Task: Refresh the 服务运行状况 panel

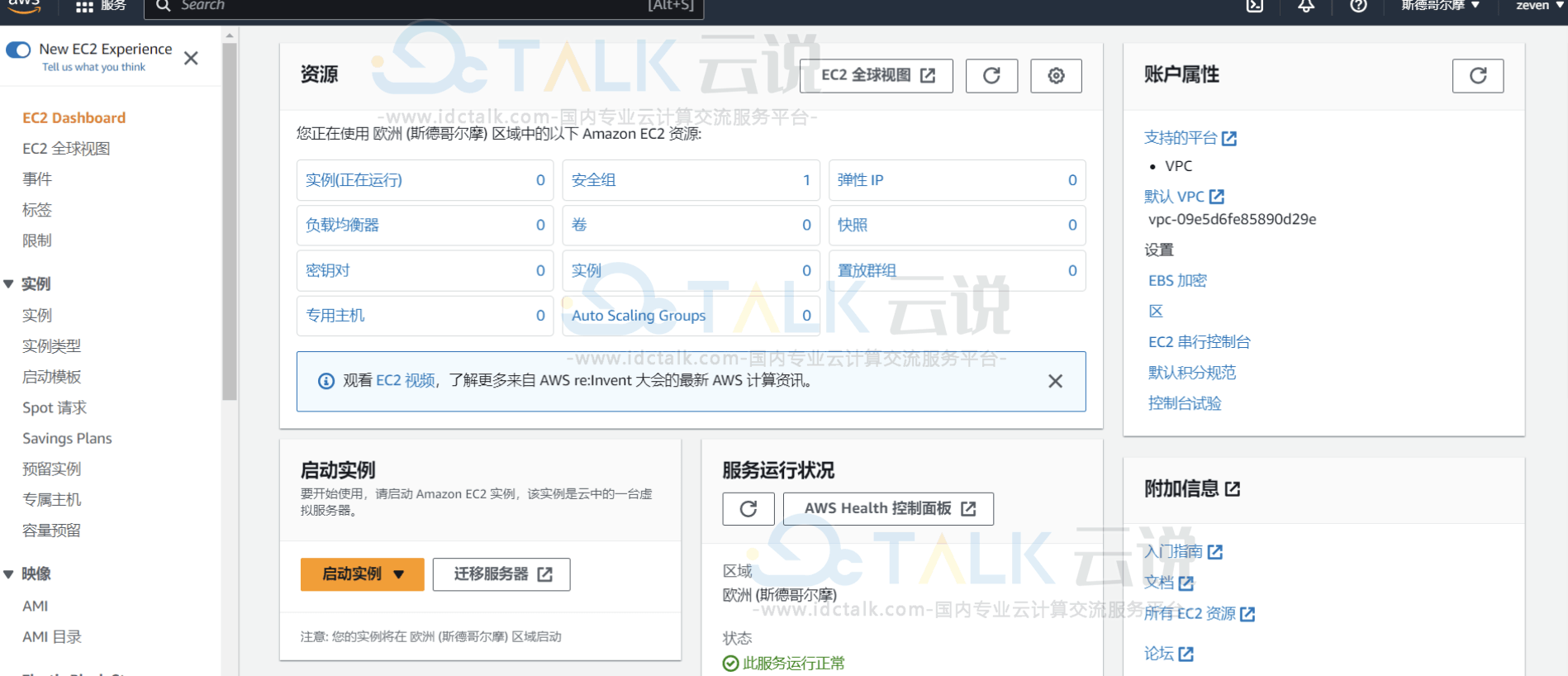Action: pyautogui.click(x=748, y=509)
